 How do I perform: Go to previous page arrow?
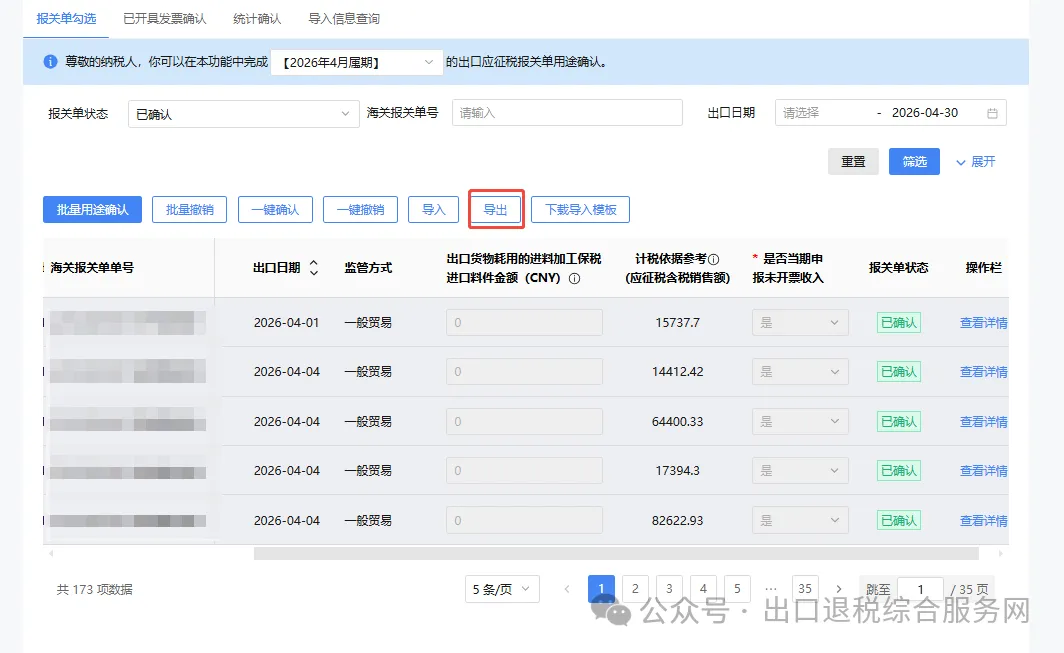tap(567, 589)
